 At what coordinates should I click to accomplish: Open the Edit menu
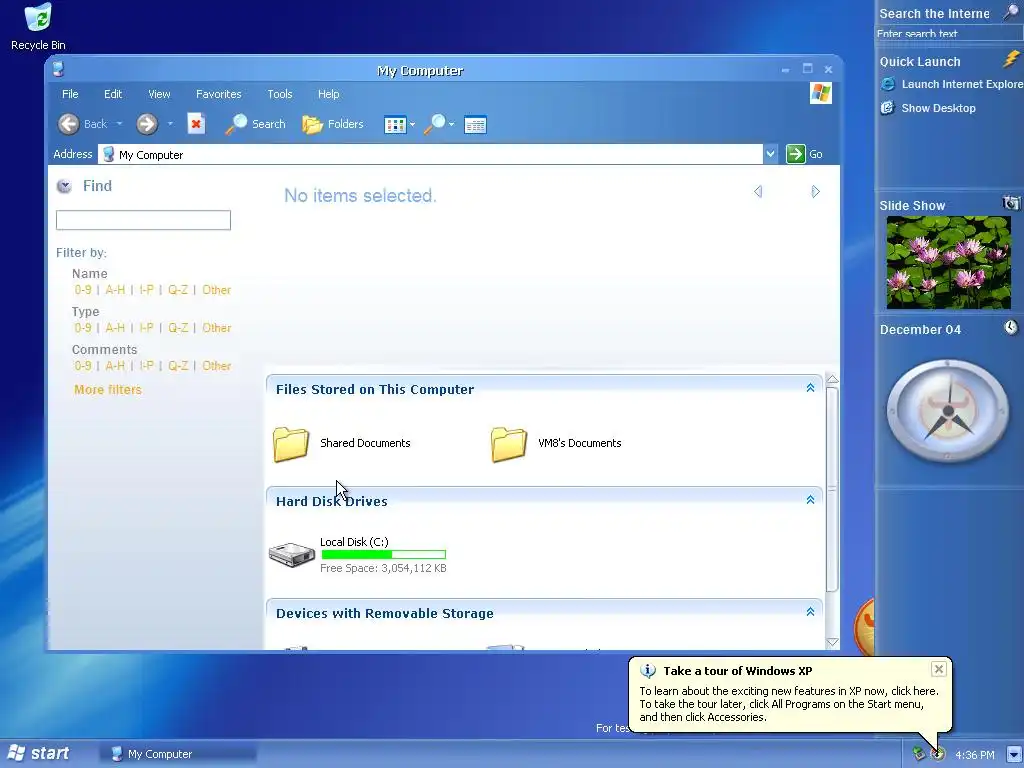pyautogui.click(x=113, y=94)
